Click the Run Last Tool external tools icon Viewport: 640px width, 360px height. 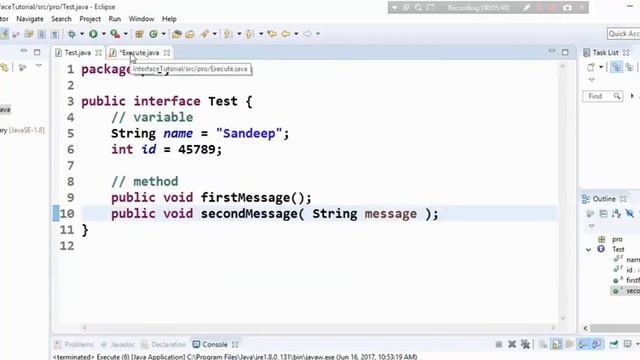[115, 34]
